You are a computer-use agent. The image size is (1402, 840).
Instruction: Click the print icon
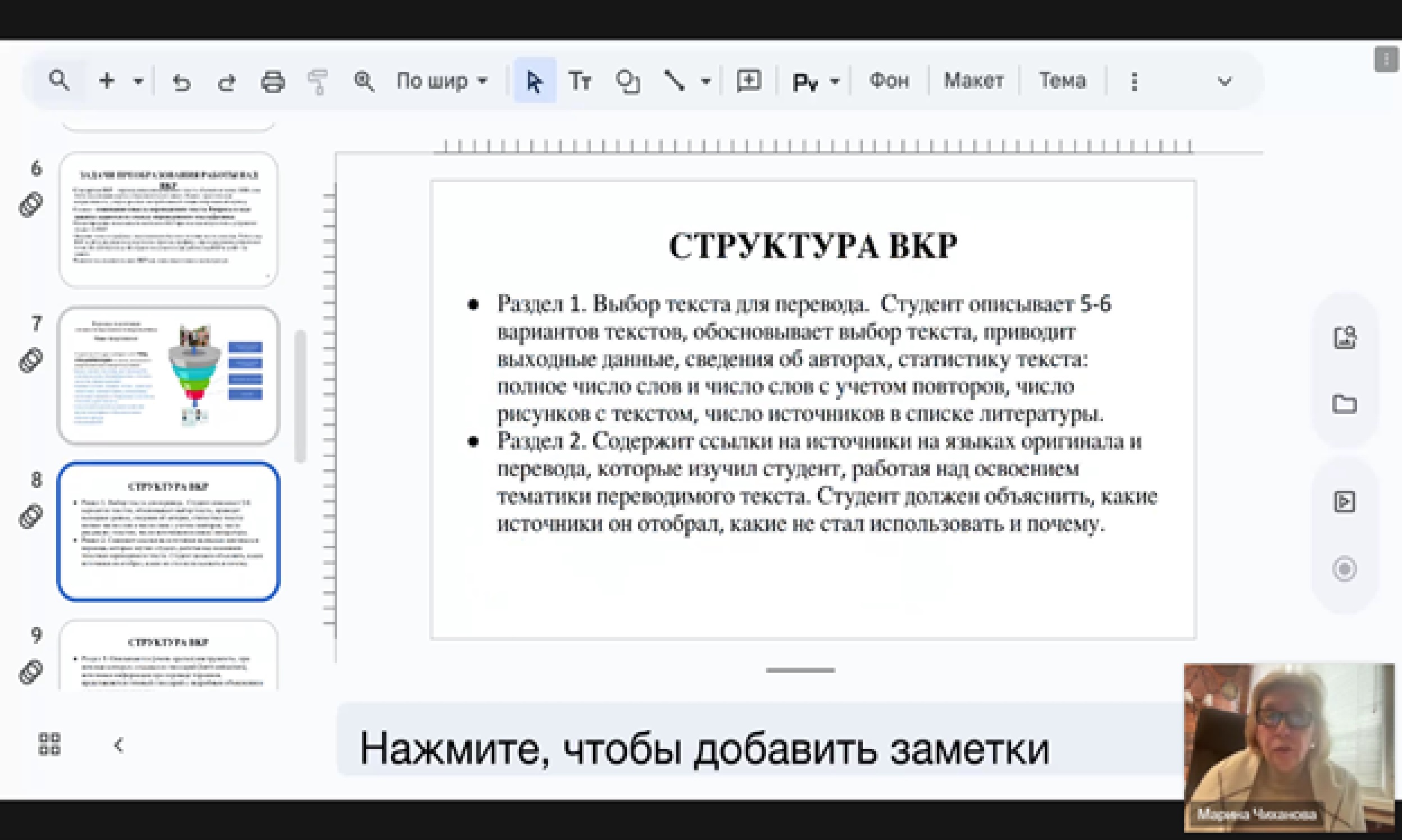point(272,82)
